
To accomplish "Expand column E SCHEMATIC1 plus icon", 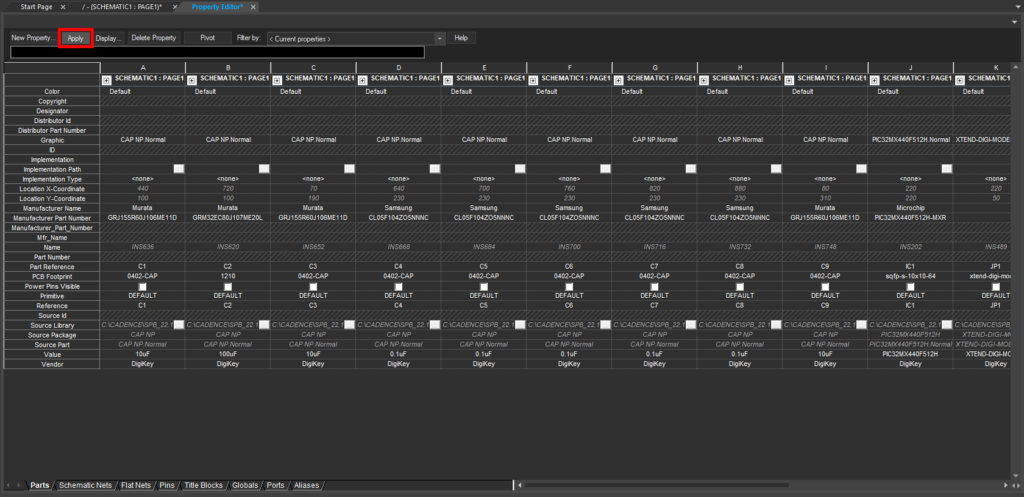I will click(447, 80).
